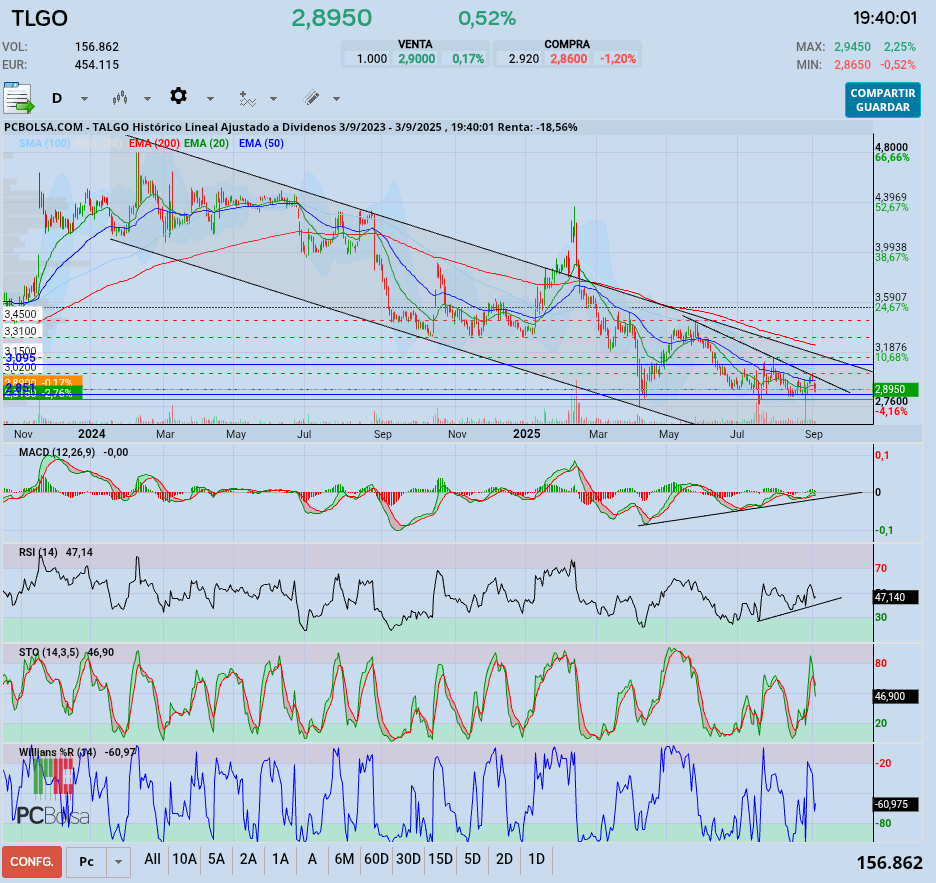Viewport: 936px width, 883px height.
Task: Click the Willians %R (14) indicator label
Action: (x=57, y=752)
